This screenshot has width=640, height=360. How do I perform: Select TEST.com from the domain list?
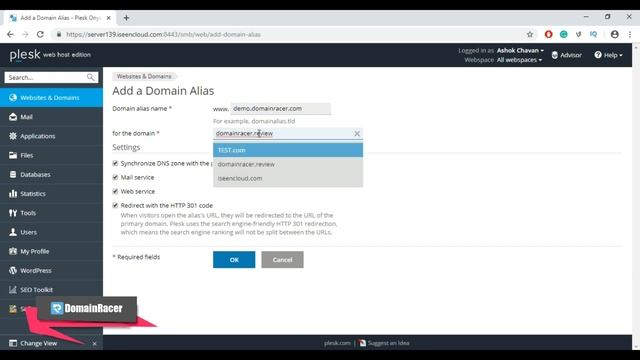pos(288,150)
